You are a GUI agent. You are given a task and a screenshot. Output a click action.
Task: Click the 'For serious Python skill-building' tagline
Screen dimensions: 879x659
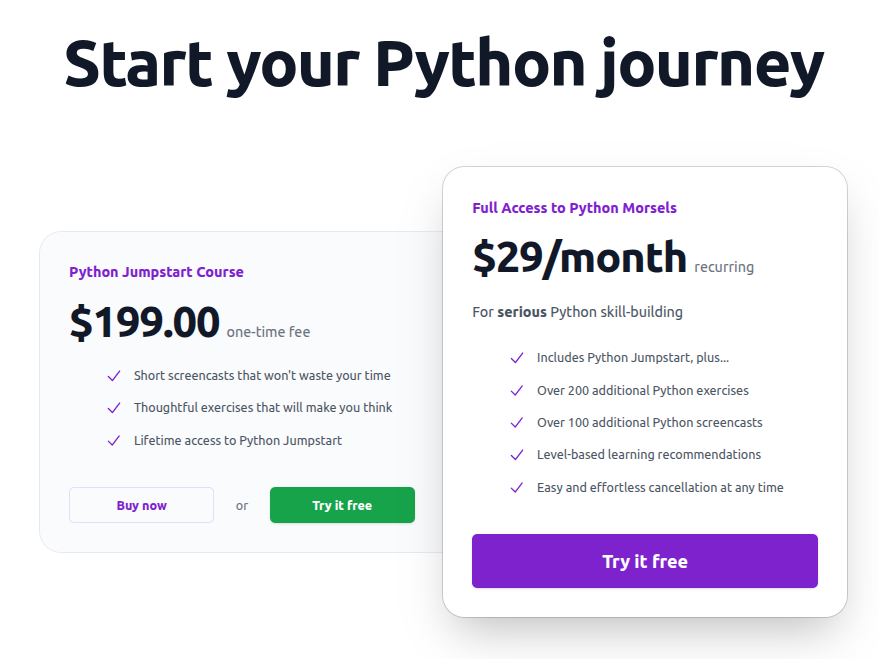(x=577, y=312)
